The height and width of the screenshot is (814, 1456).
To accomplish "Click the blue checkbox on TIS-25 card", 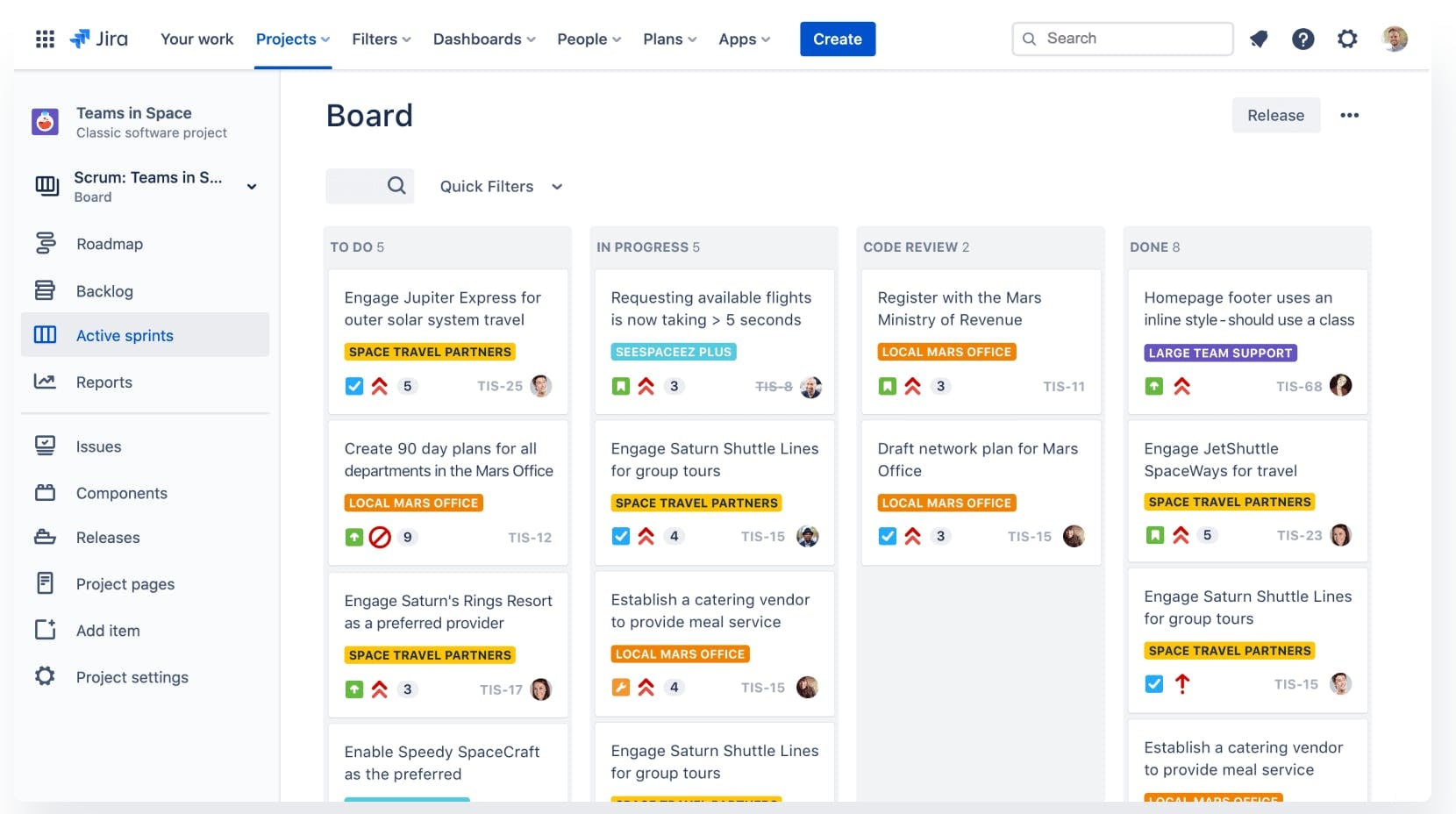I will tap(354, 386).
